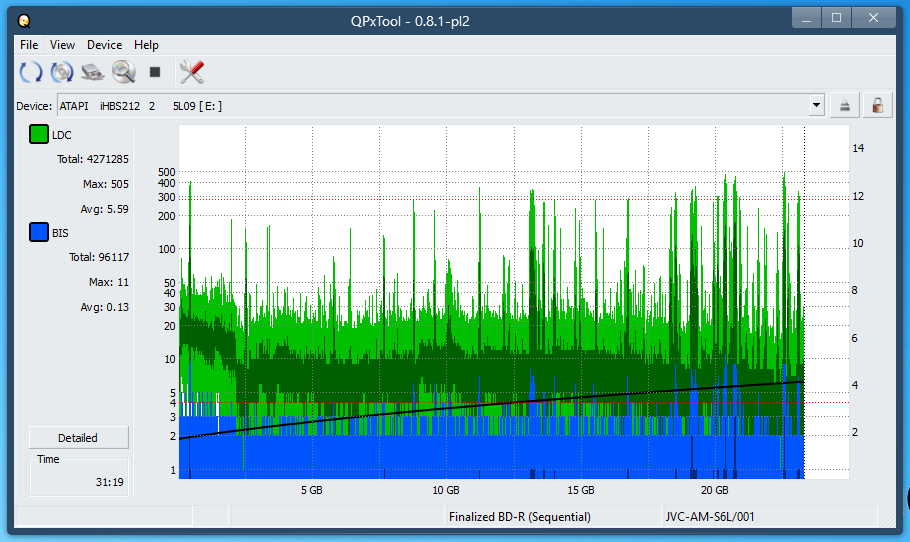Screen dimensions: 910x542
Task: Open the Device menu
Action: pyautogui.click(x=104, y=45)
